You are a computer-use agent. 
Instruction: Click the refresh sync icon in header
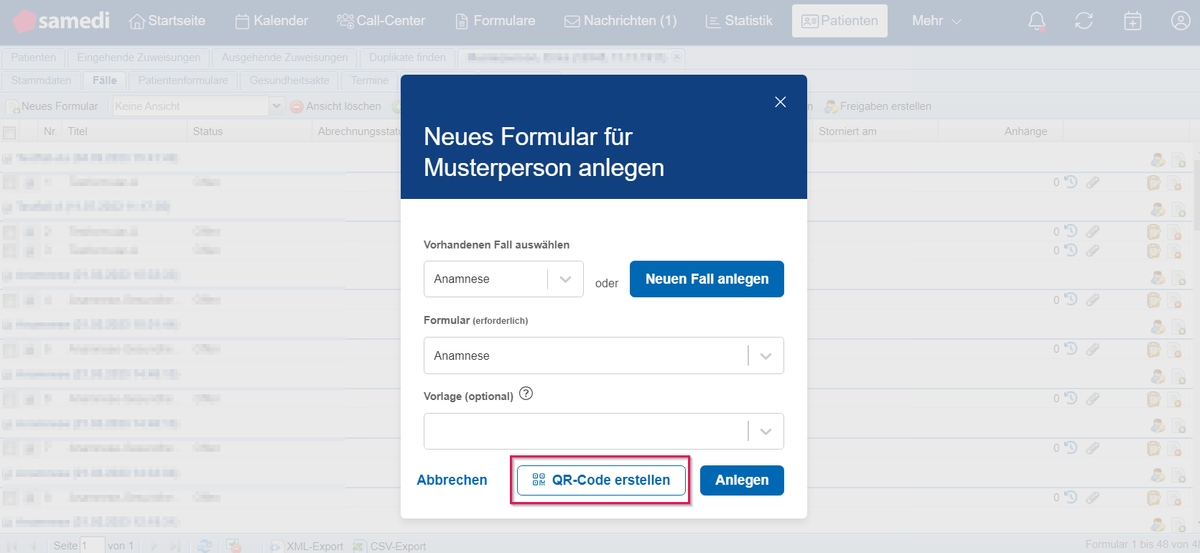(1084, 21)
